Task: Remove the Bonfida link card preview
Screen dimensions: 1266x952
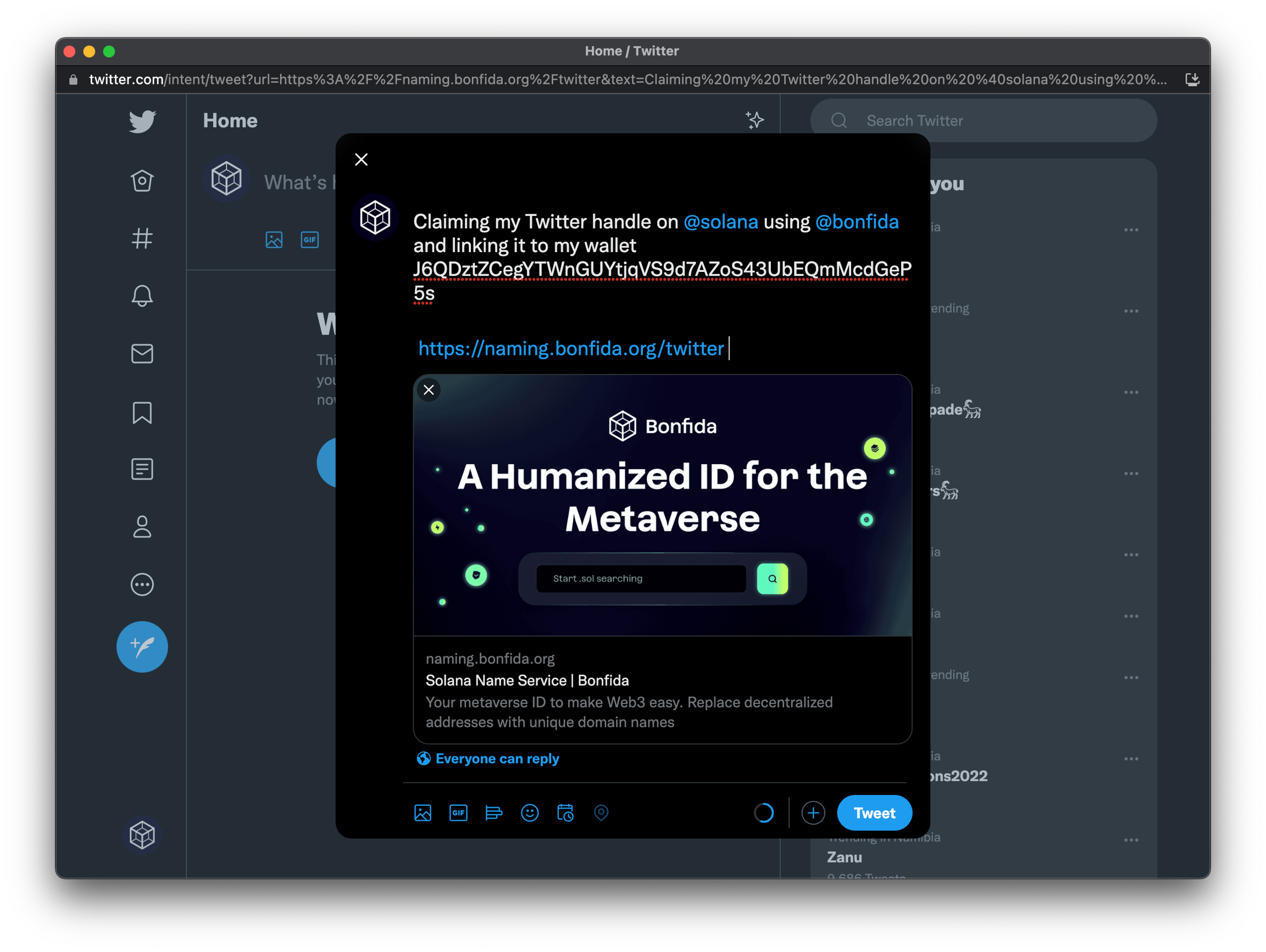Action: point(429,390)
